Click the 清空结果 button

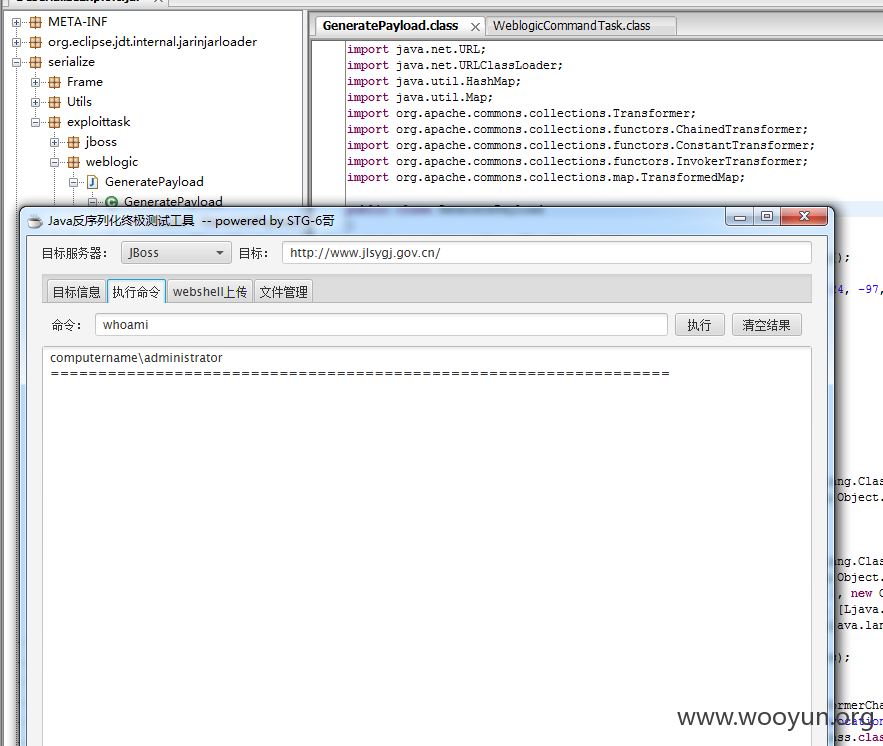point(766,325)
